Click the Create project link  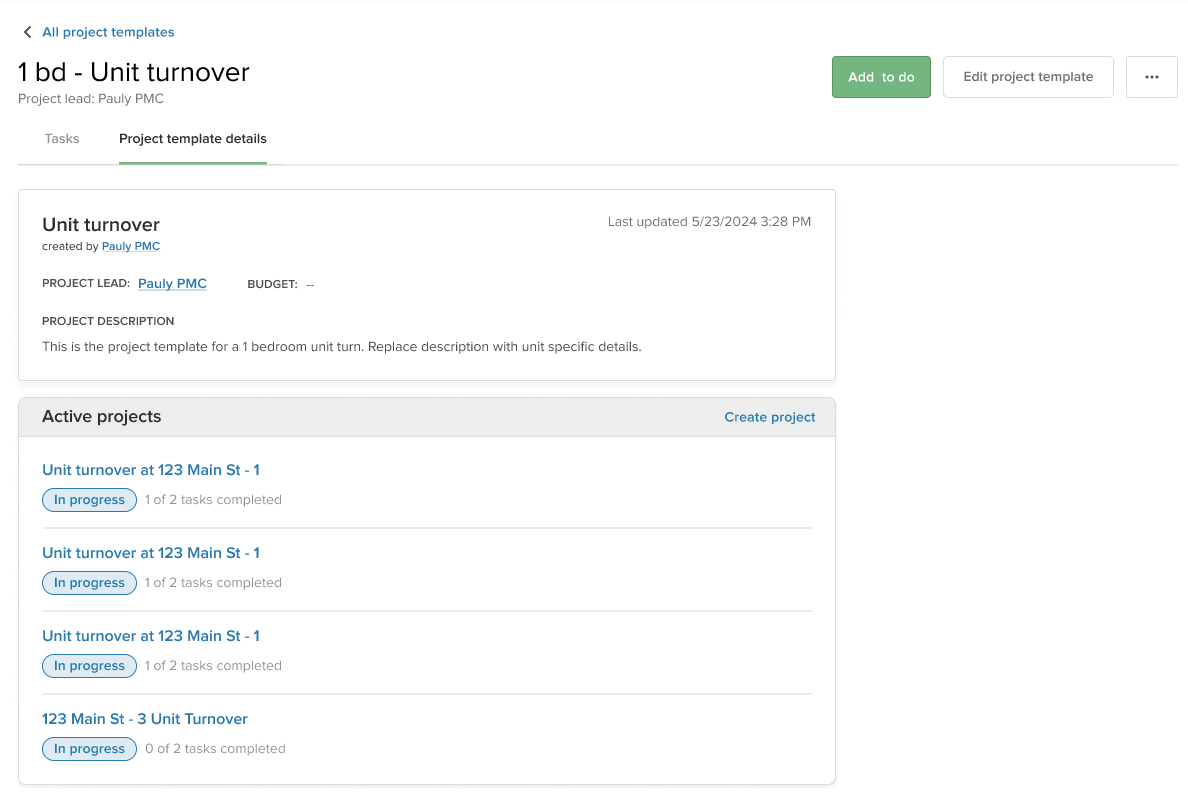coord(769,417)
